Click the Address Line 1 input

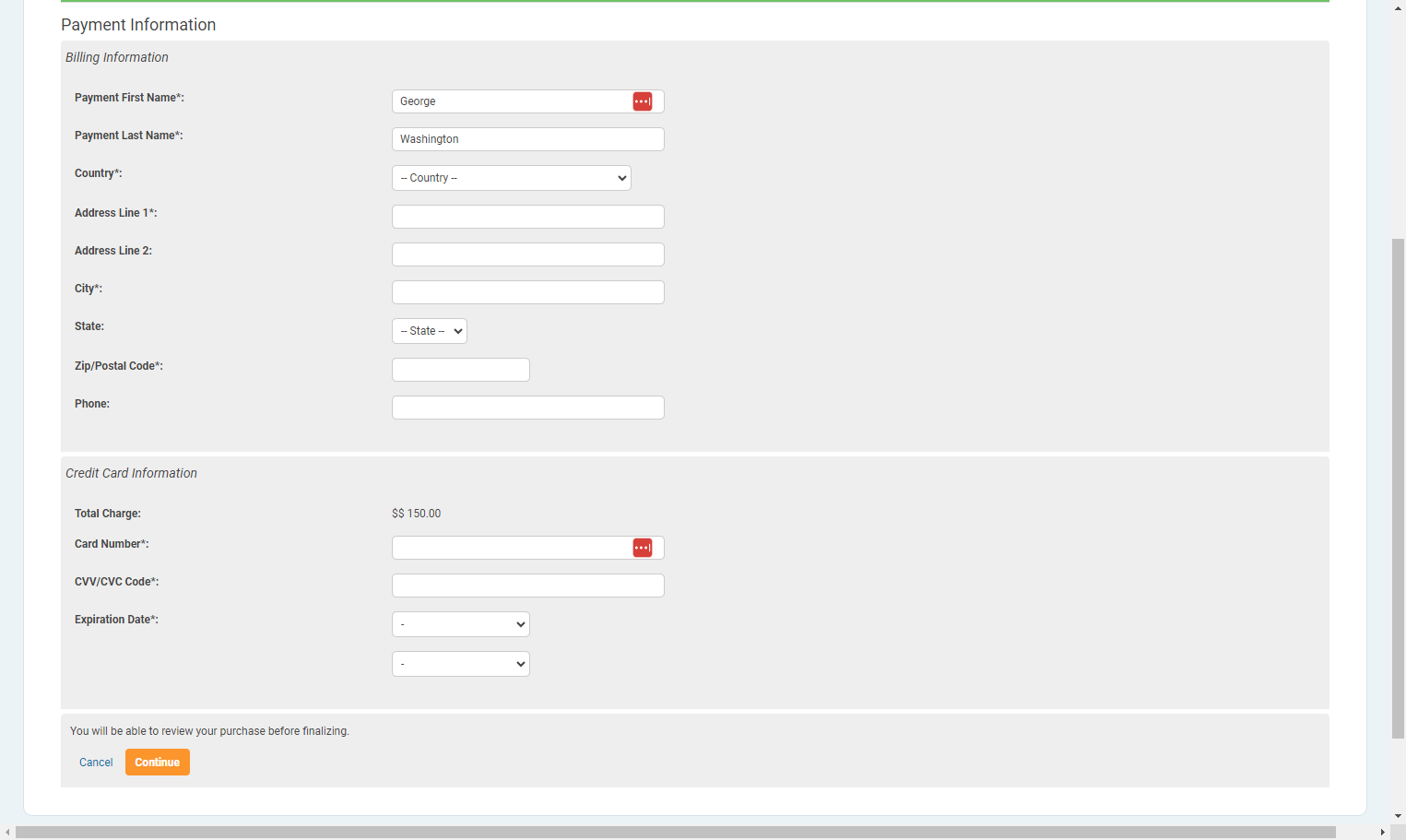click(x=528, y=217)
